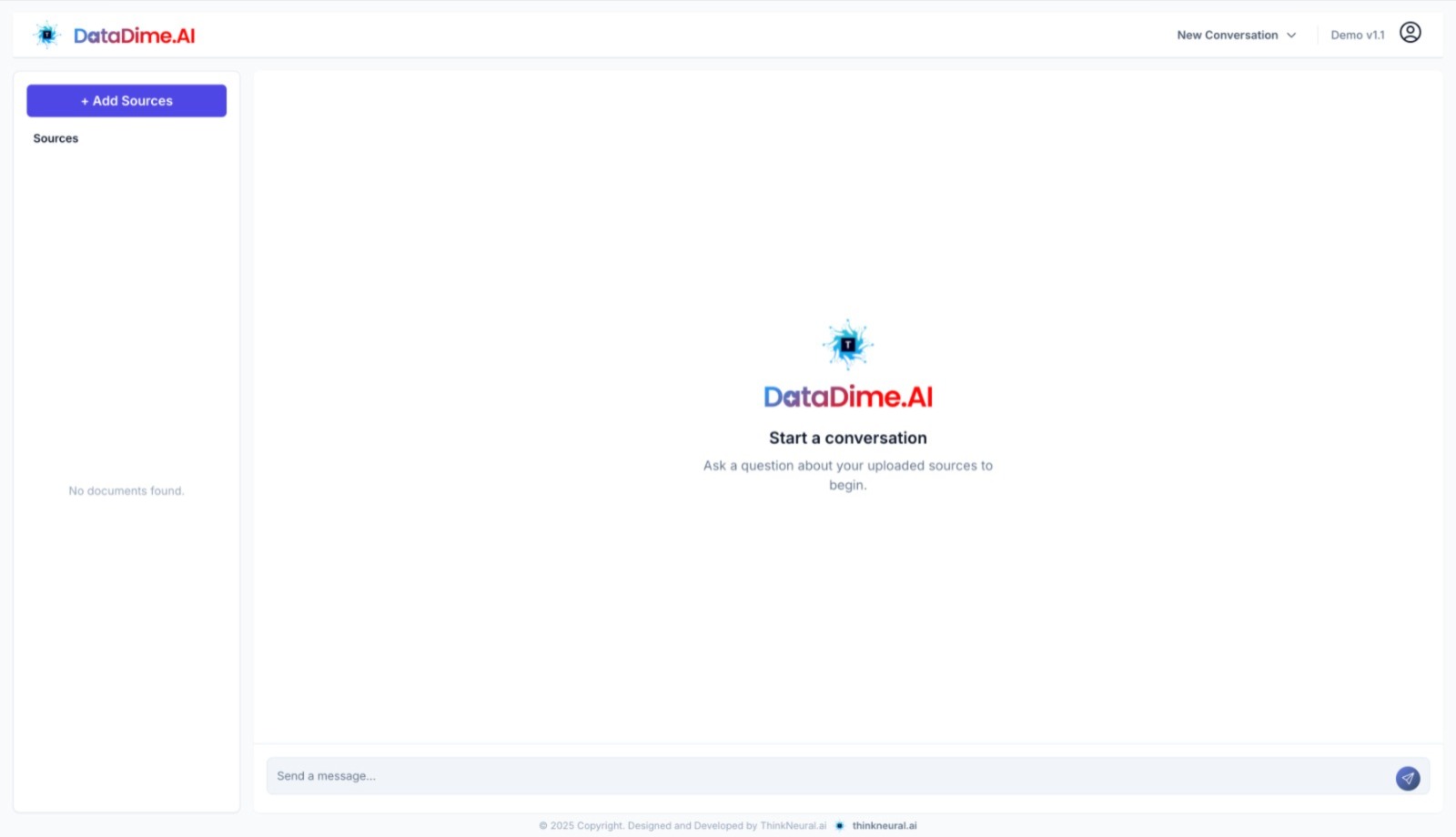Click the paper plane send icon

coord(1407,778)
